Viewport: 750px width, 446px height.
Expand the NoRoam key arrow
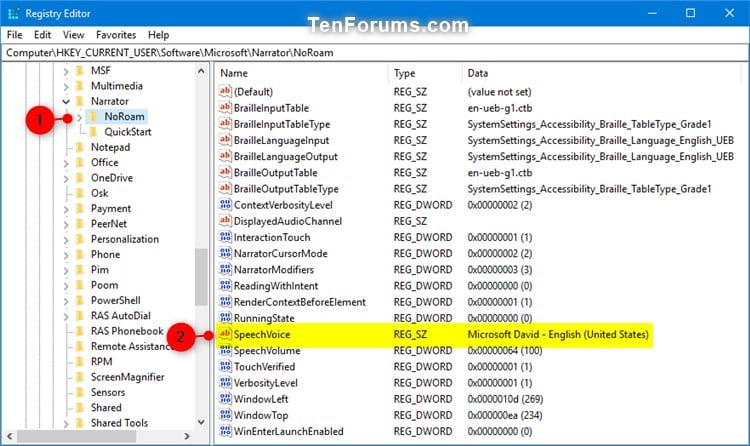tap(80, 117)
